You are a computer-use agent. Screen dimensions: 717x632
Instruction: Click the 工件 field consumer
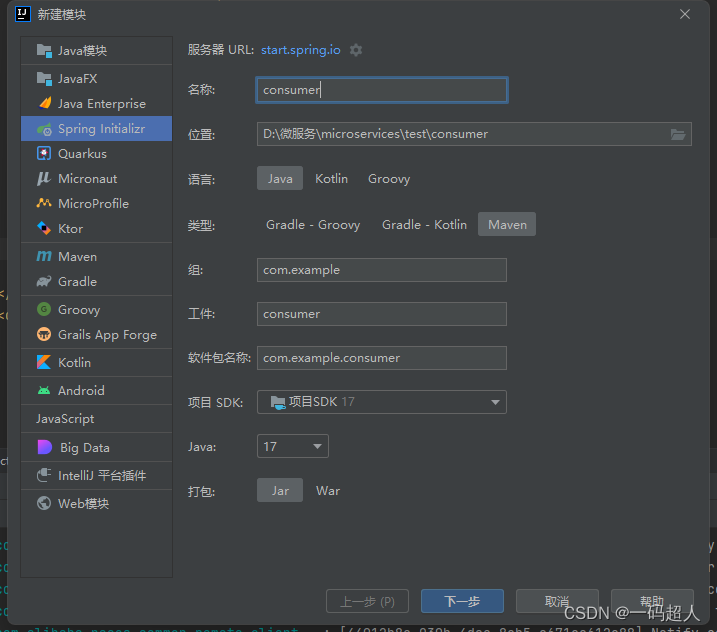point(382,314)
